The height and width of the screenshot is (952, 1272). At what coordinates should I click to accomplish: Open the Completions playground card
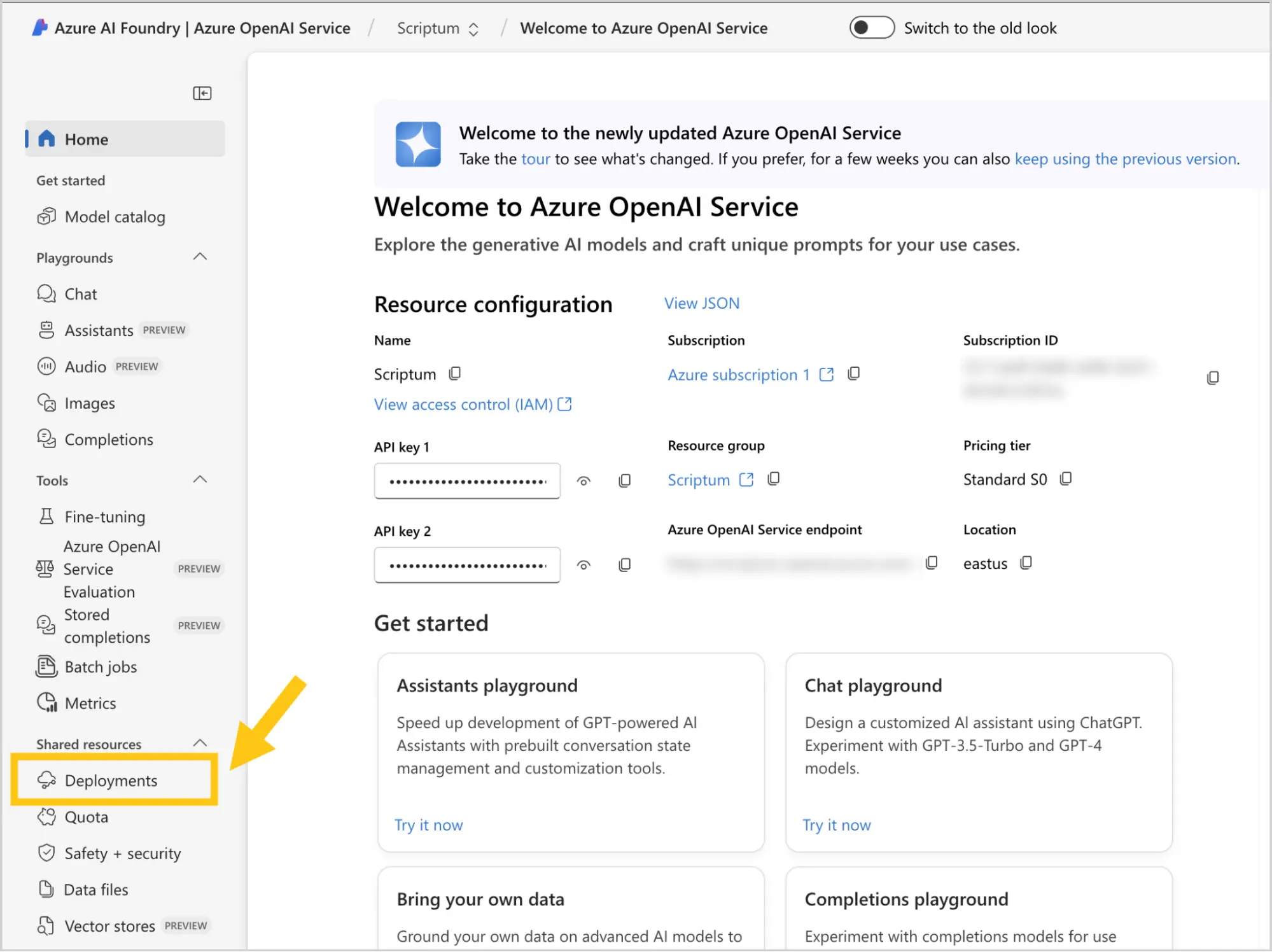[979, 908]
